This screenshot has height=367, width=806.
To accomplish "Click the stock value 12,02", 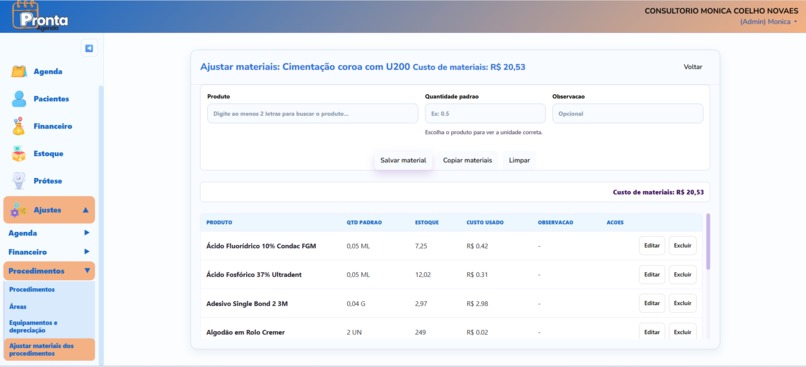I will click(423, 274).
